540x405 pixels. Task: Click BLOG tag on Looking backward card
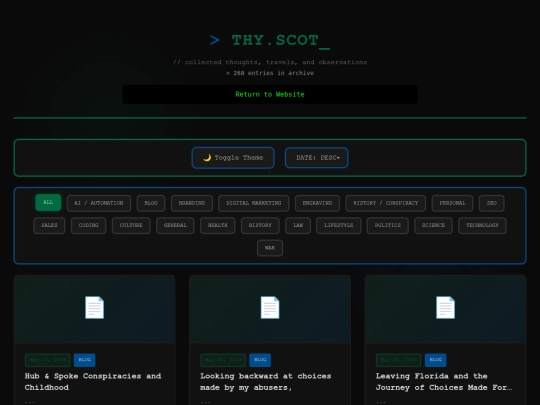coord(260,360)
